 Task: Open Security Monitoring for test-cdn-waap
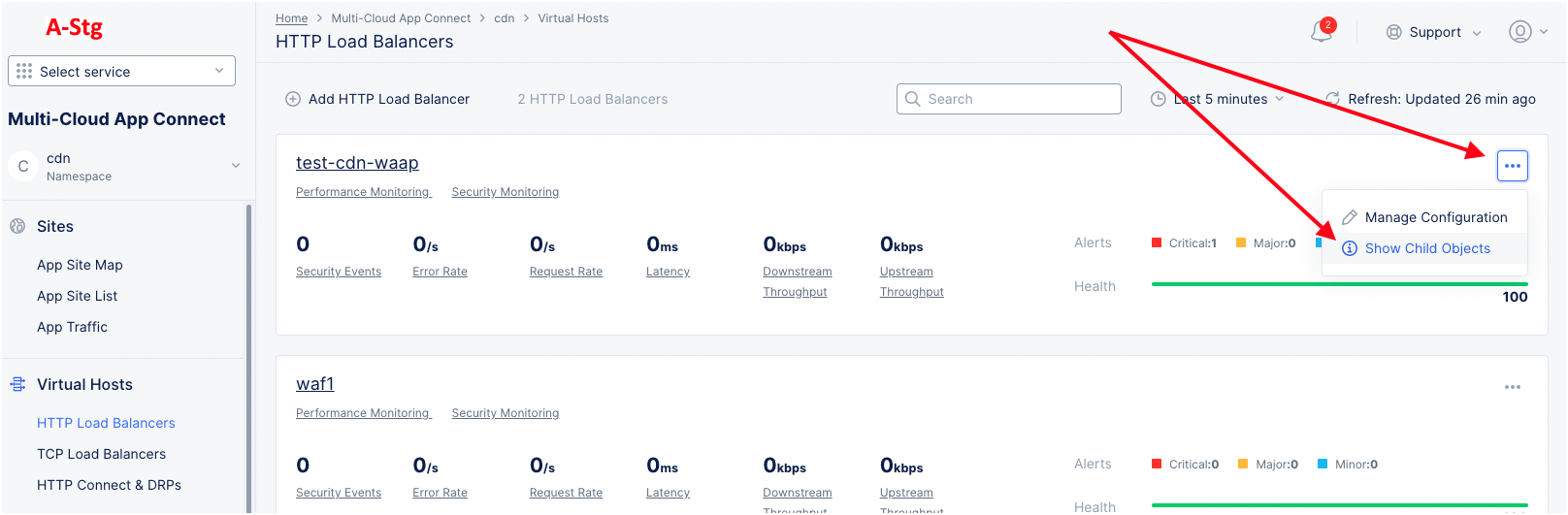pos(505,192)
